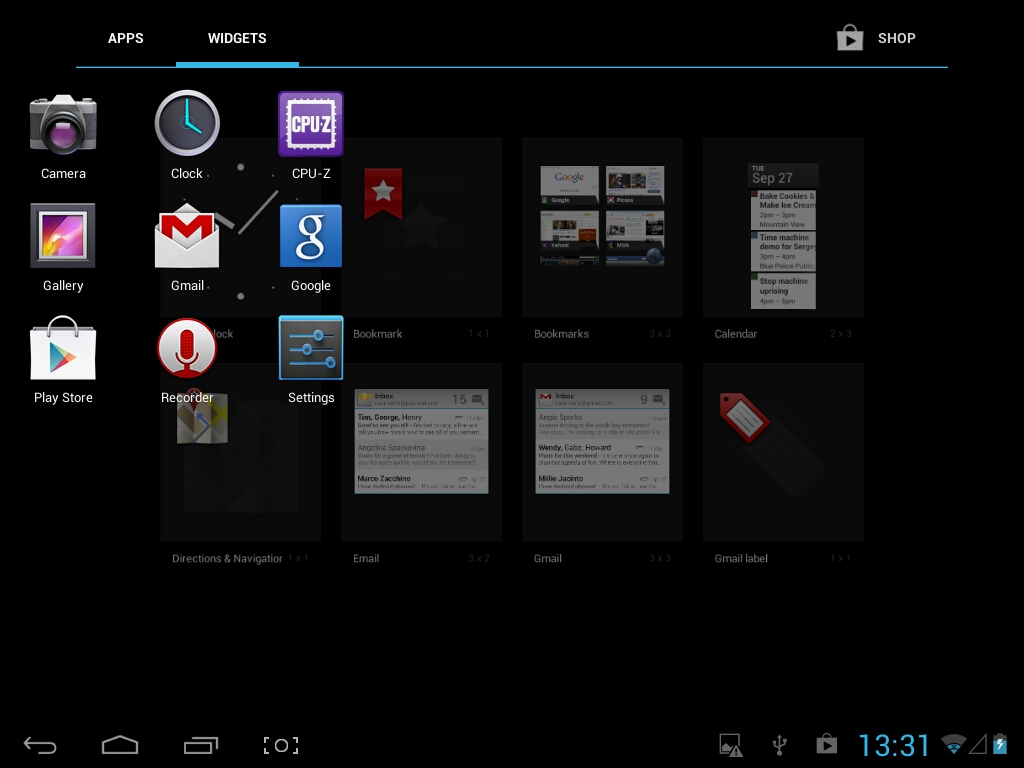The height and width of the screenshot is (768, 1024).
Task: Click the Bookmarks widget label
Action: tap(562, 334)
